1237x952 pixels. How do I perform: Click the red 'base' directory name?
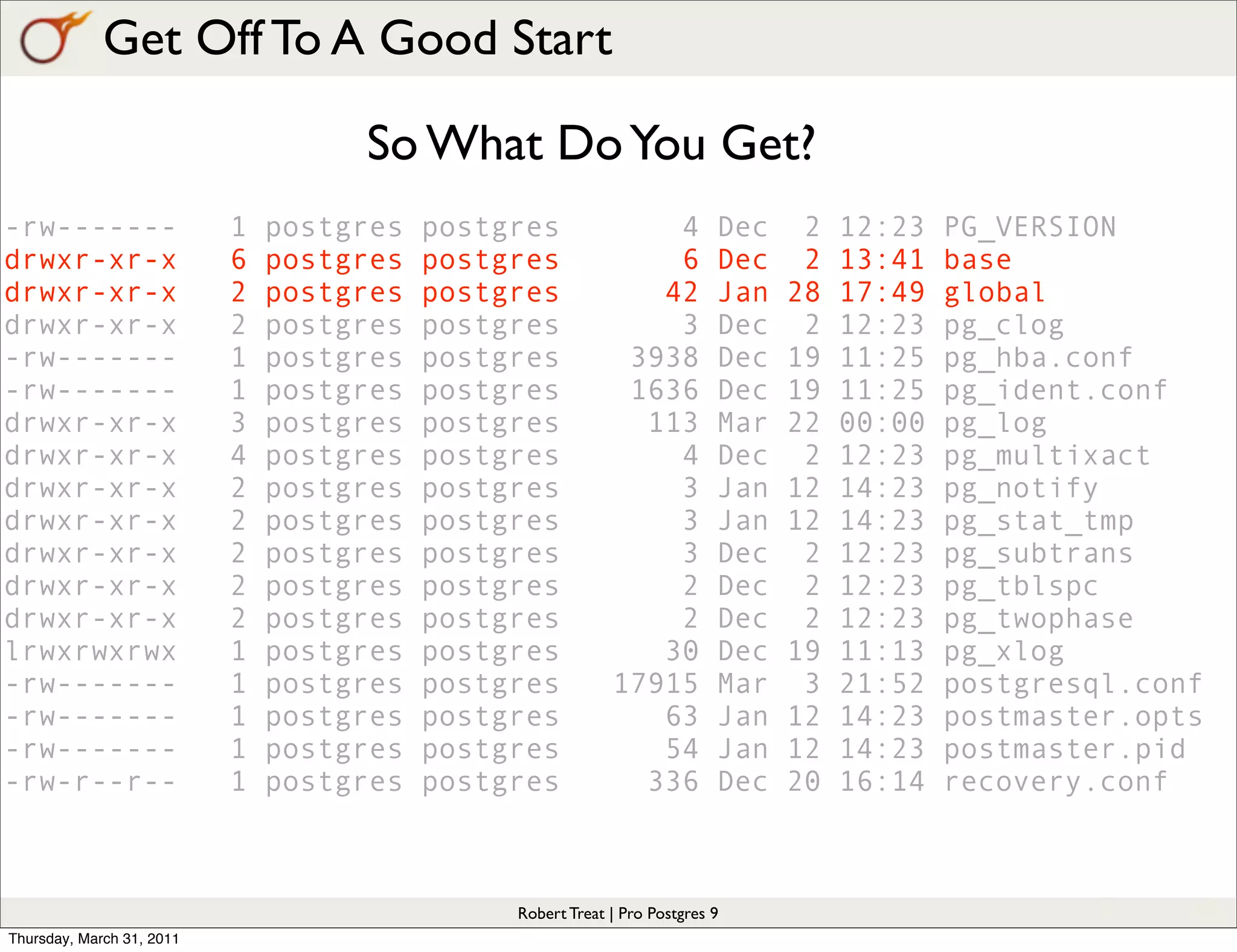click(x=978, y=260)
